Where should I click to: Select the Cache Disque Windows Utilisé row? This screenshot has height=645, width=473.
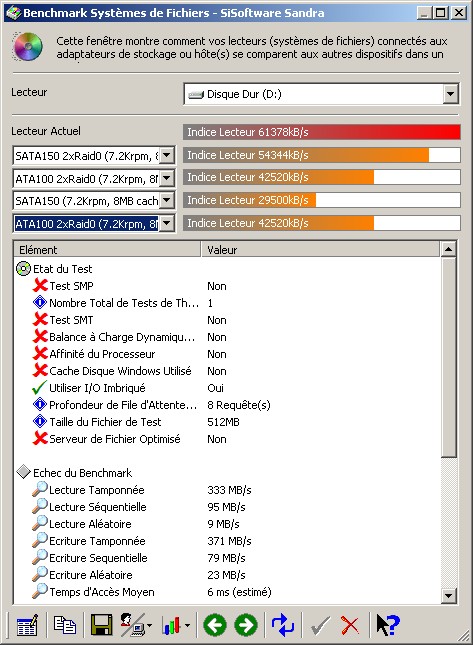(x=227, y=371)
